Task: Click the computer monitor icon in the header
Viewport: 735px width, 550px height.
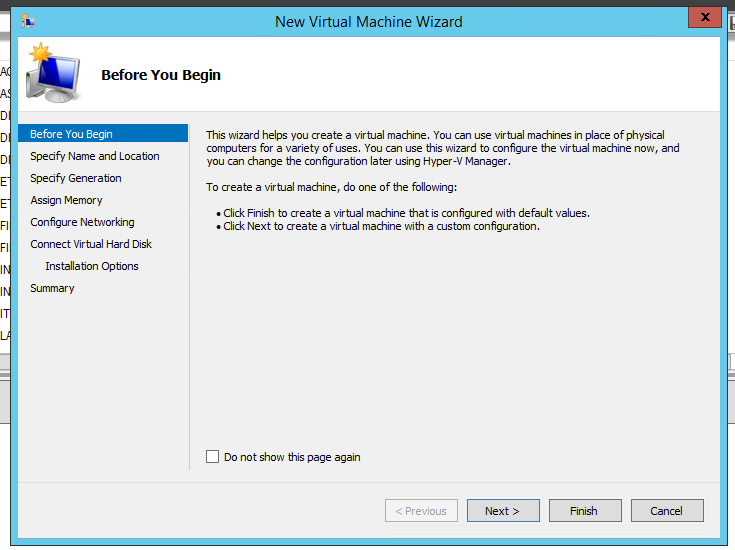Action: pyautogui.click(x=54, y=73)
